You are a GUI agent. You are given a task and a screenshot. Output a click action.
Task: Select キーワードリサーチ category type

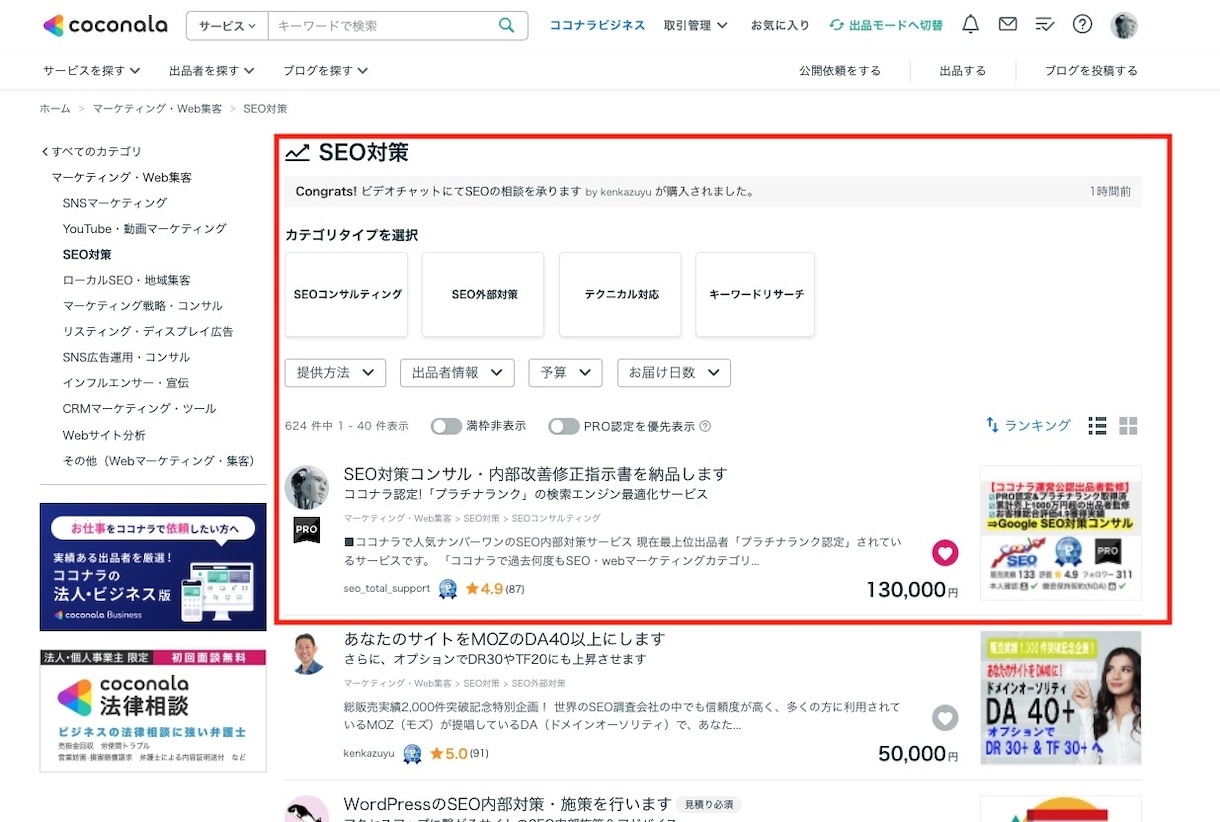point(756,295)
